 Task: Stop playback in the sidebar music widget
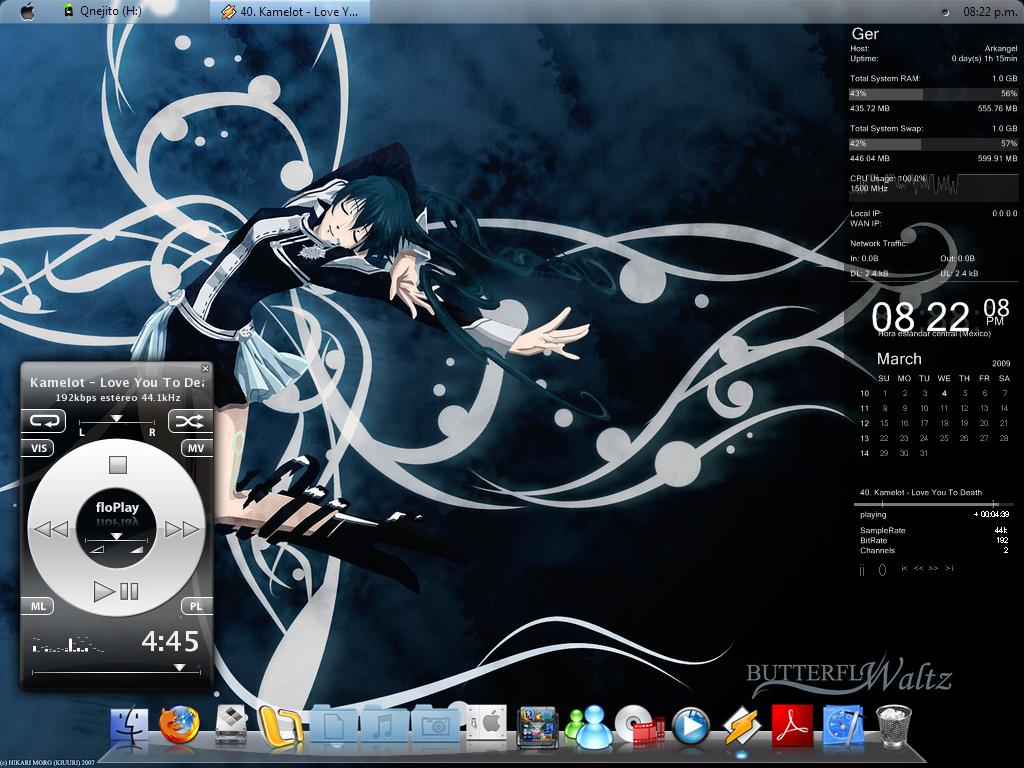pos(882,570)
